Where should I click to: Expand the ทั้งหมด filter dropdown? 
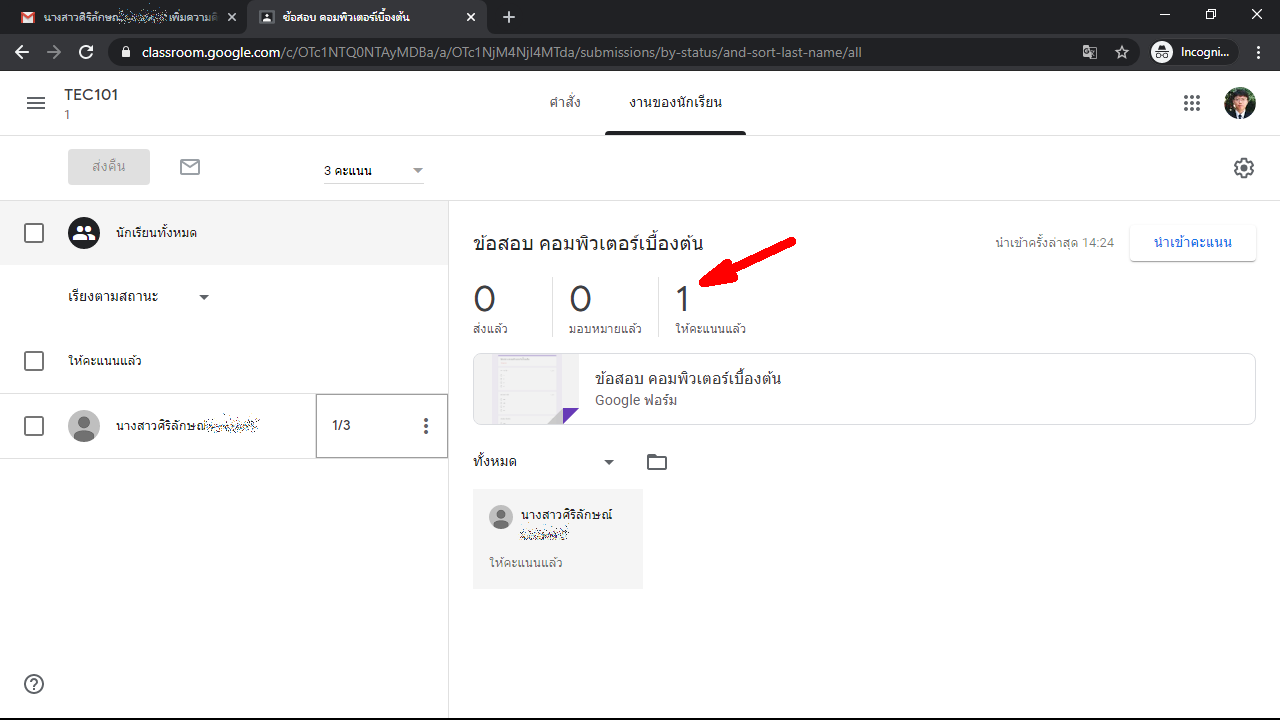tap(543, 462)
